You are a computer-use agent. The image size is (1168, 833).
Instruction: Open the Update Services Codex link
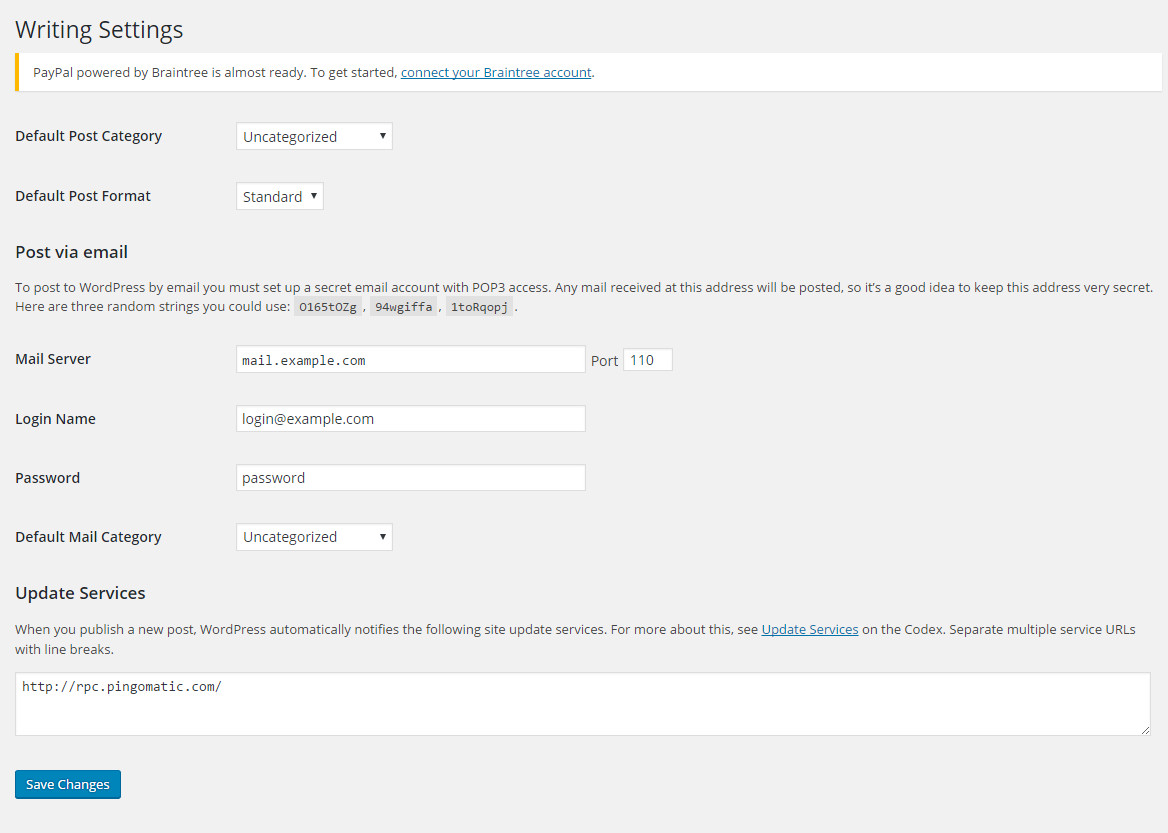click(810, 630)
